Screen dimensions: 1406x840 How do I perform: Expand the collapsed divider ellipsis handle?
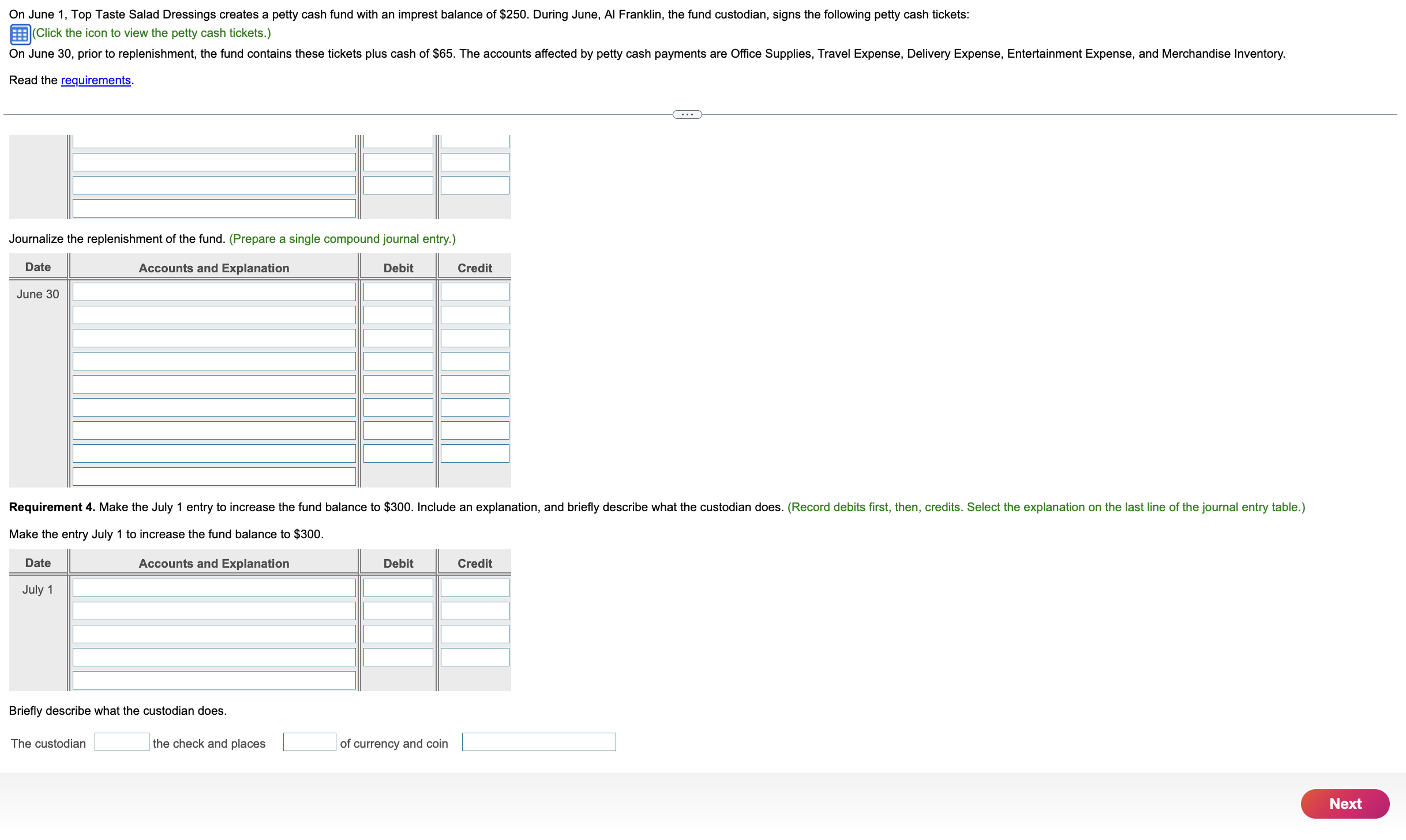(687, 114)
